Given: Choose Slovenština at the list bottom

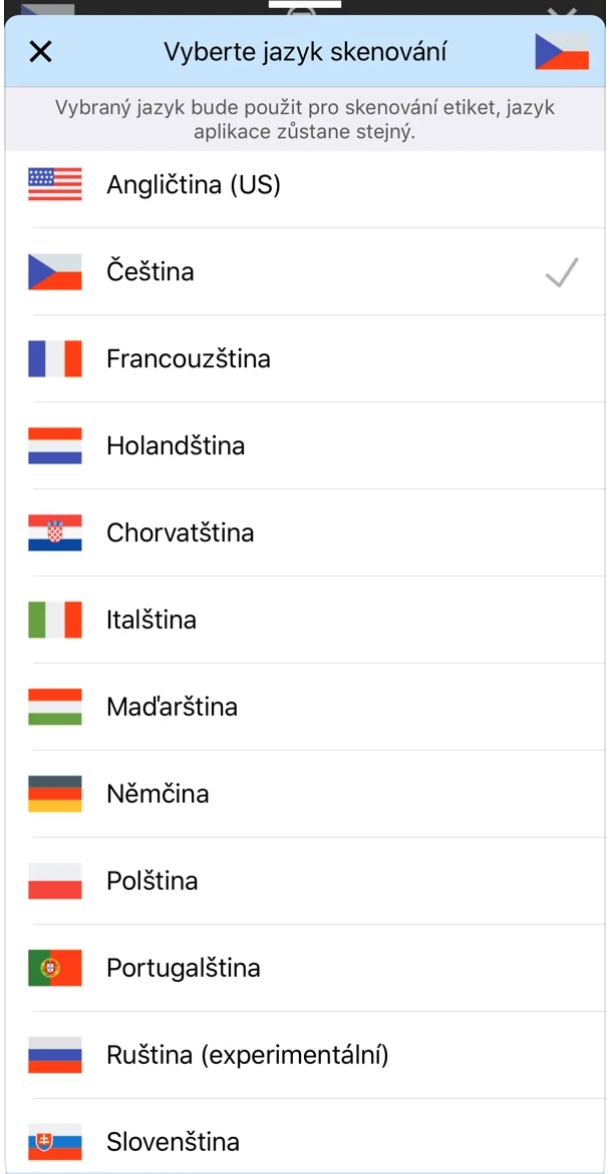Looking at the screenshot, I should (173, 1142).
